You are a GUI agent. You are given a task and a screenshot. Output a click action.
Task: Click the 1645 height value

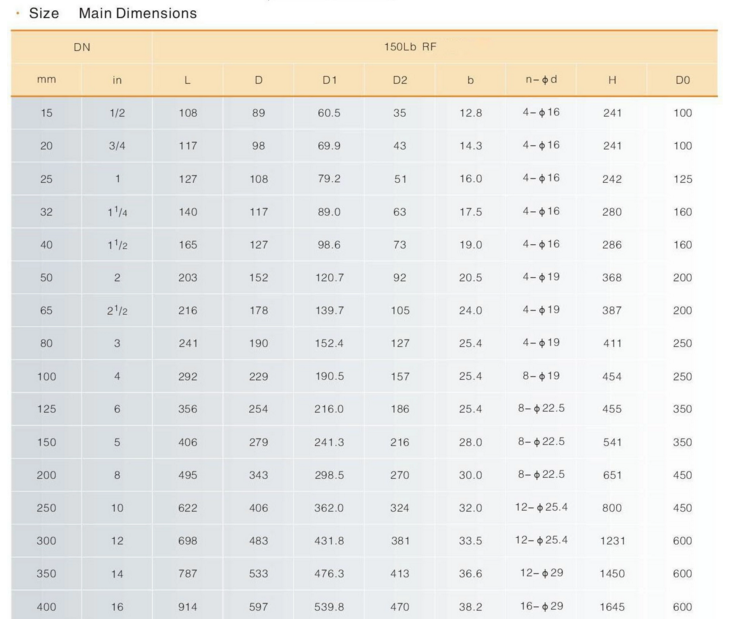pos(612,607)
